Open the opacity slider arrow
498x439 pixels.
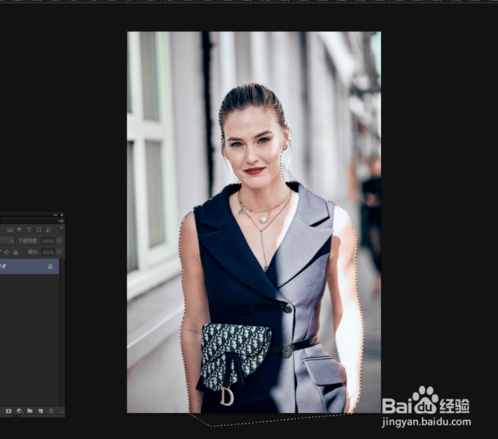point(59,241)
